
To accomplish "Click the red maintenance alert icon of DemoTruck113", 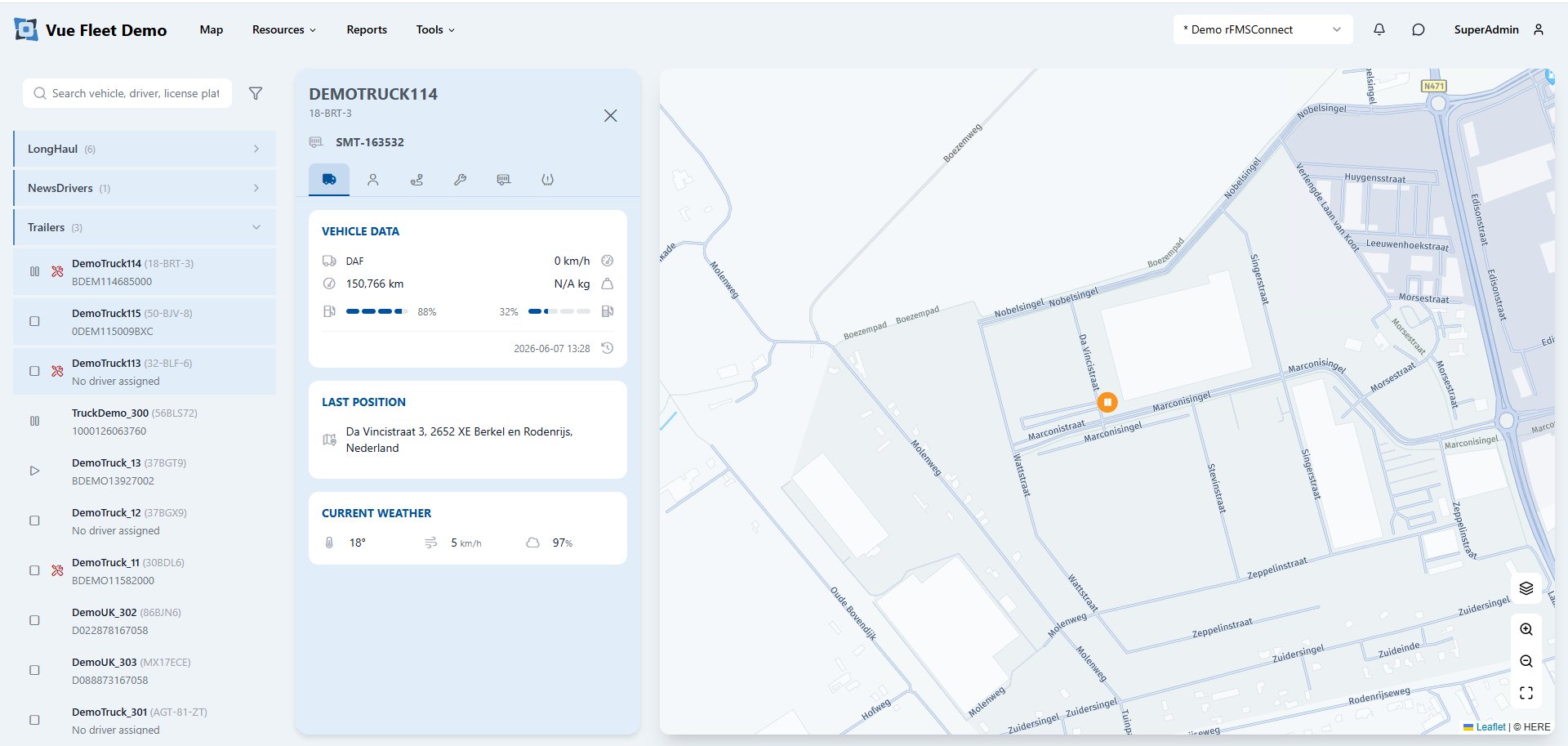I will coord(57,371).
